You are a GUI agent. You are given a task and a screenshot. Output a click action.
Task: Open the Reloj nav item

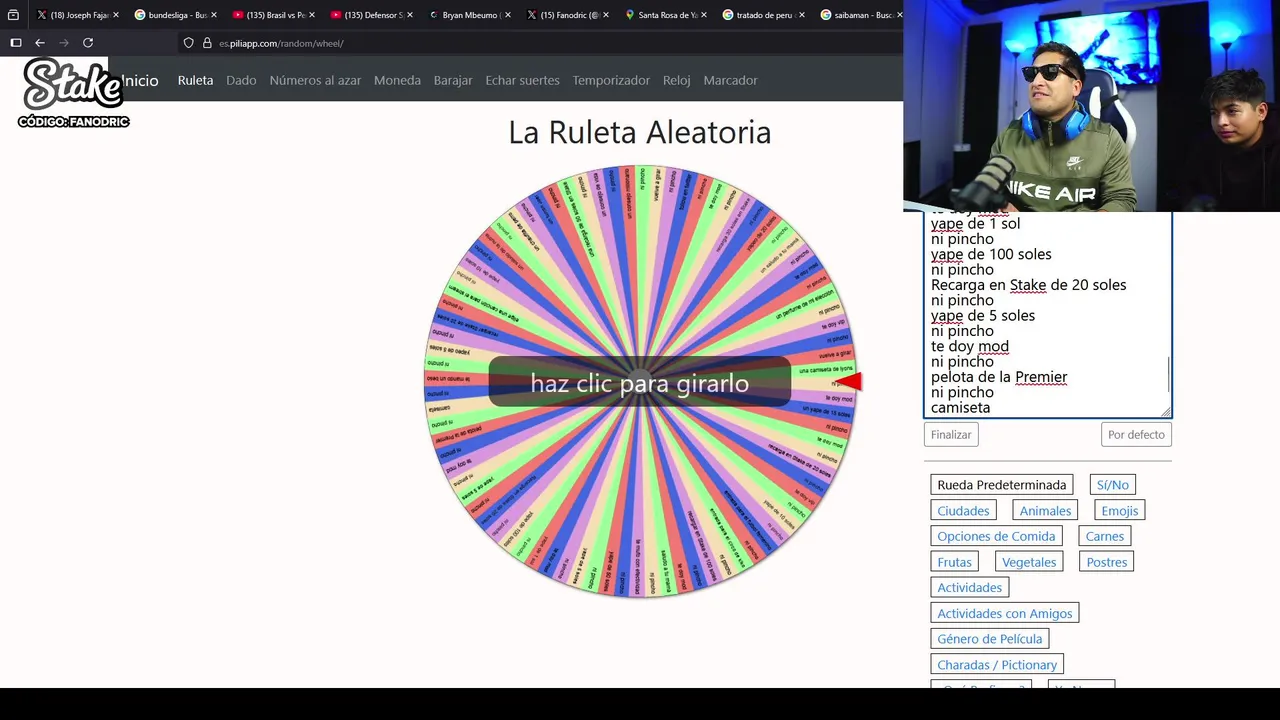[676, 80]
